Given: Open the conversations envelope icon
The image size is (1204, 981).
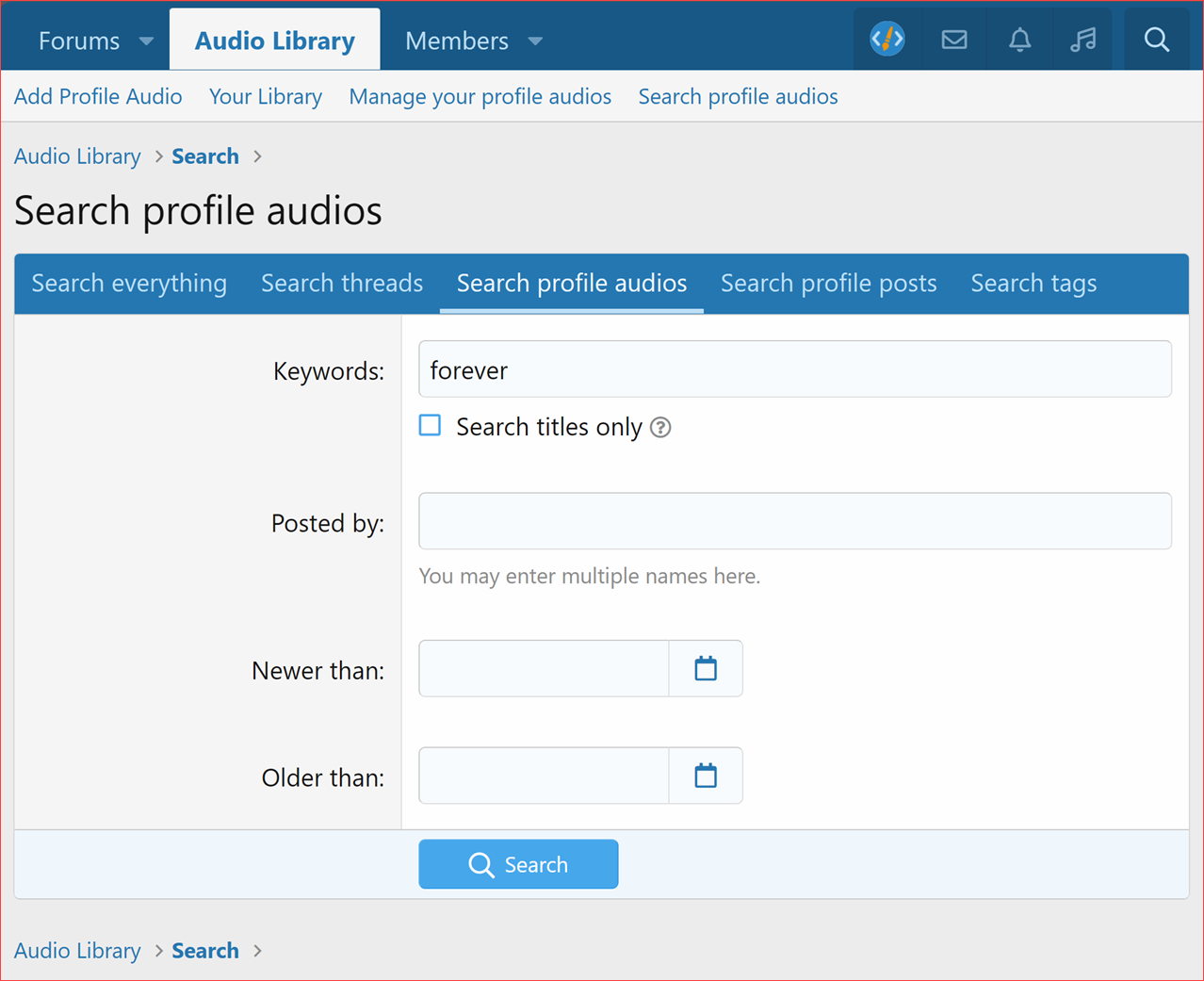Looking at the screenshot, I should point(953,40).
